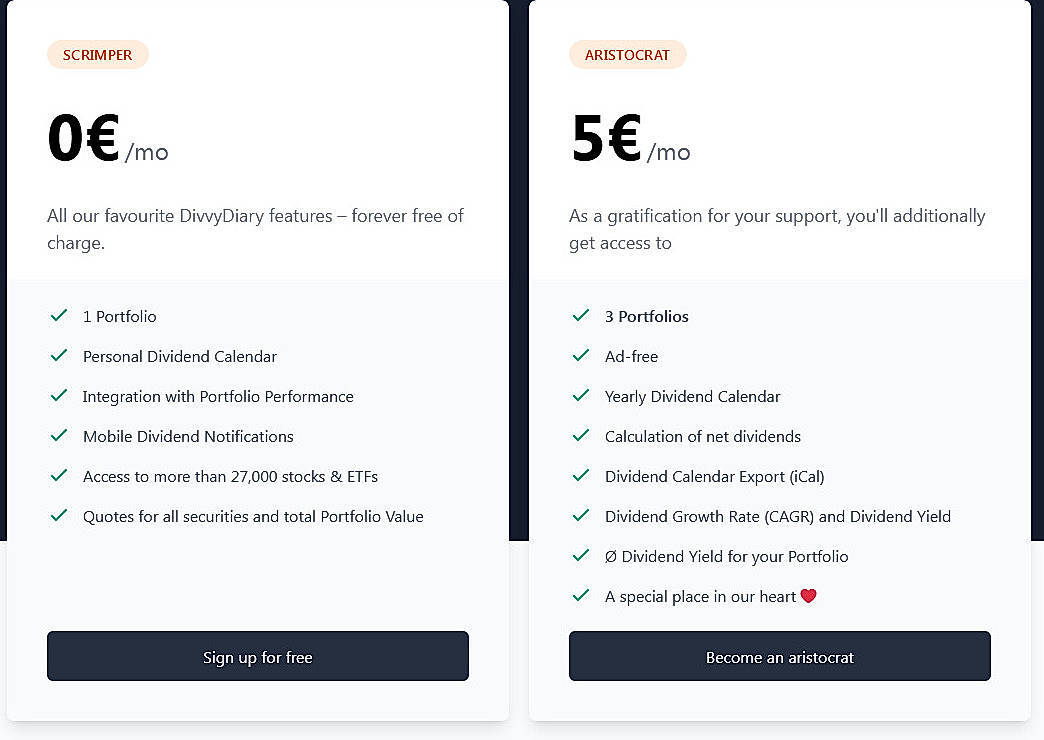Select the SCRIMPER plan badge
The height and width of the screenshot is (740, 1044).
tap(98, 55)
